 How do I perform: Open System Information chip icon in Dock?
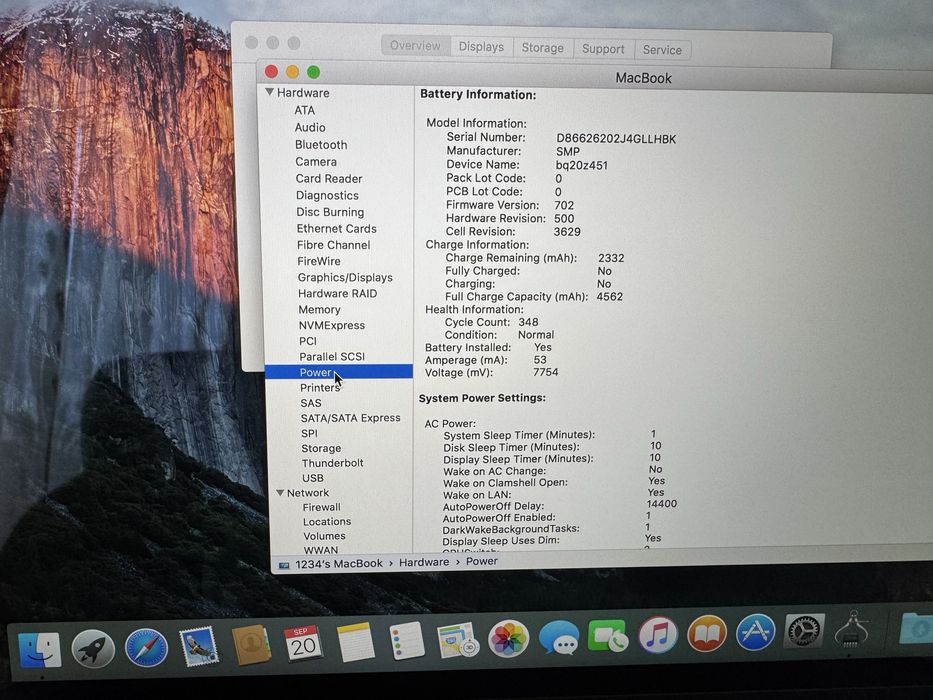(x=853, y=630)
